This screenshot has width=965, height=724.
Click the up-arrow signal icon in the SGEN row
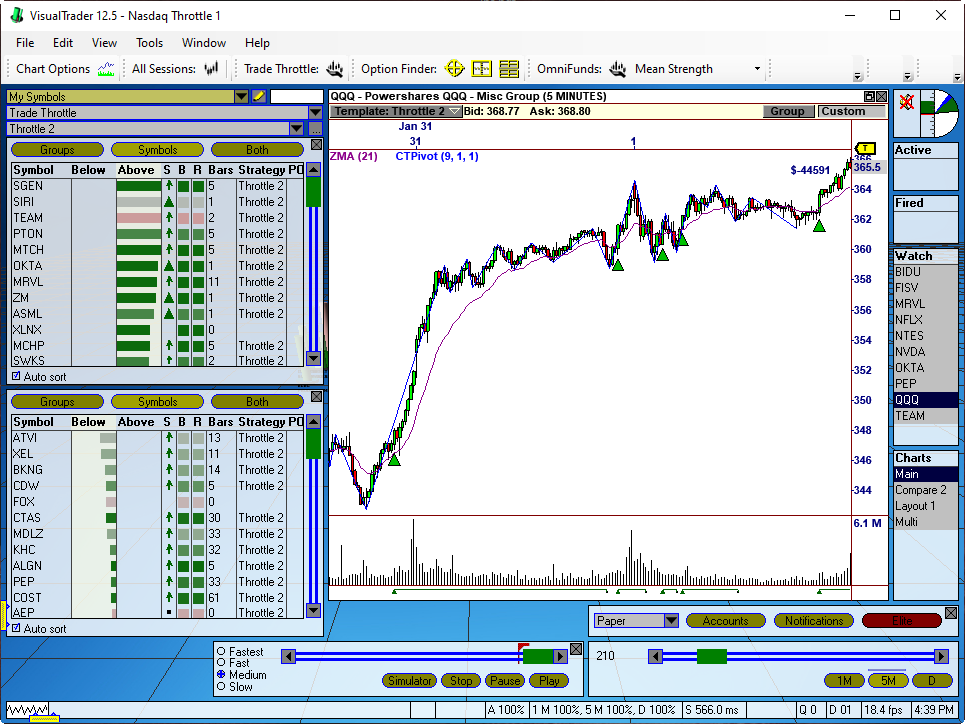point(169,185)
